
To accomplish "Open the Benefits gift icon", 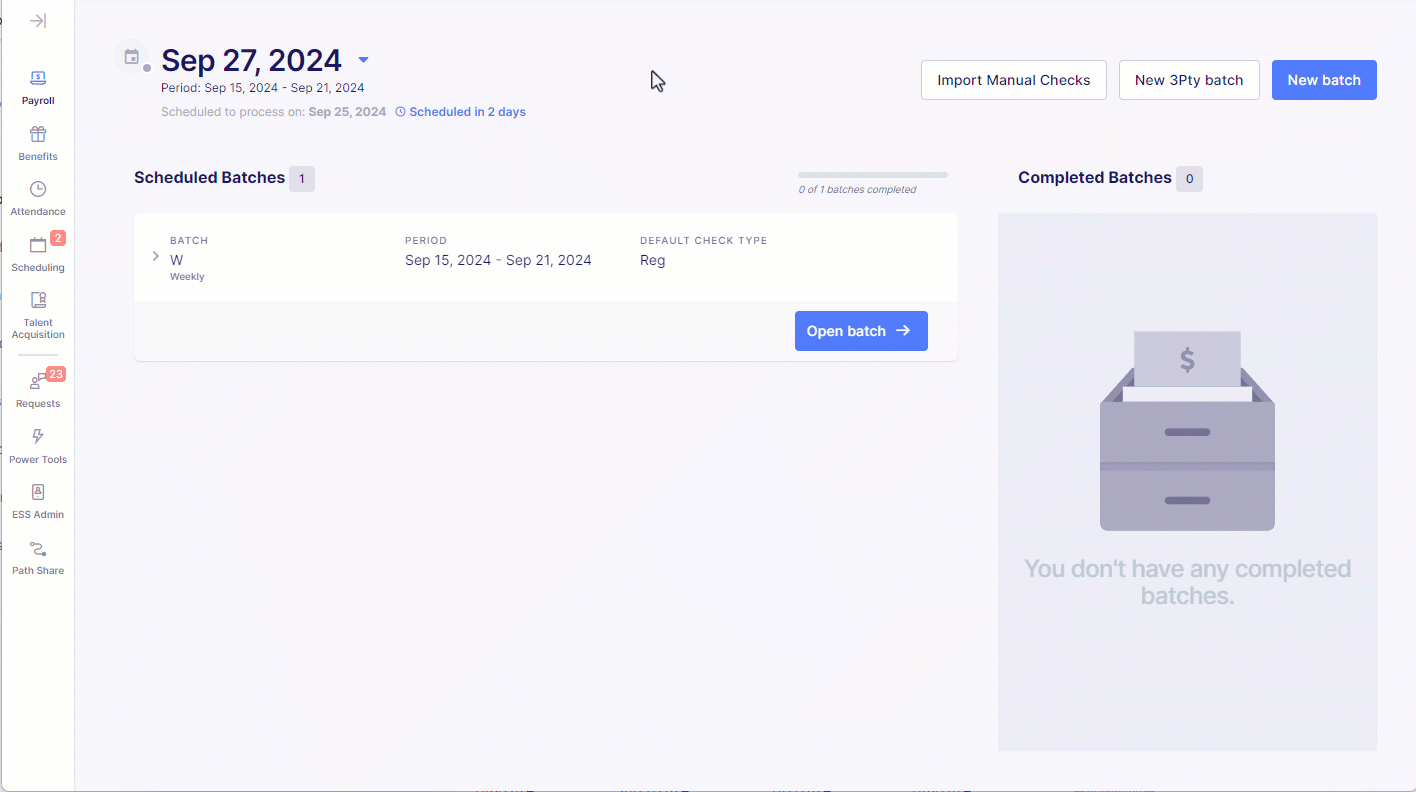I will click(38, 134).
